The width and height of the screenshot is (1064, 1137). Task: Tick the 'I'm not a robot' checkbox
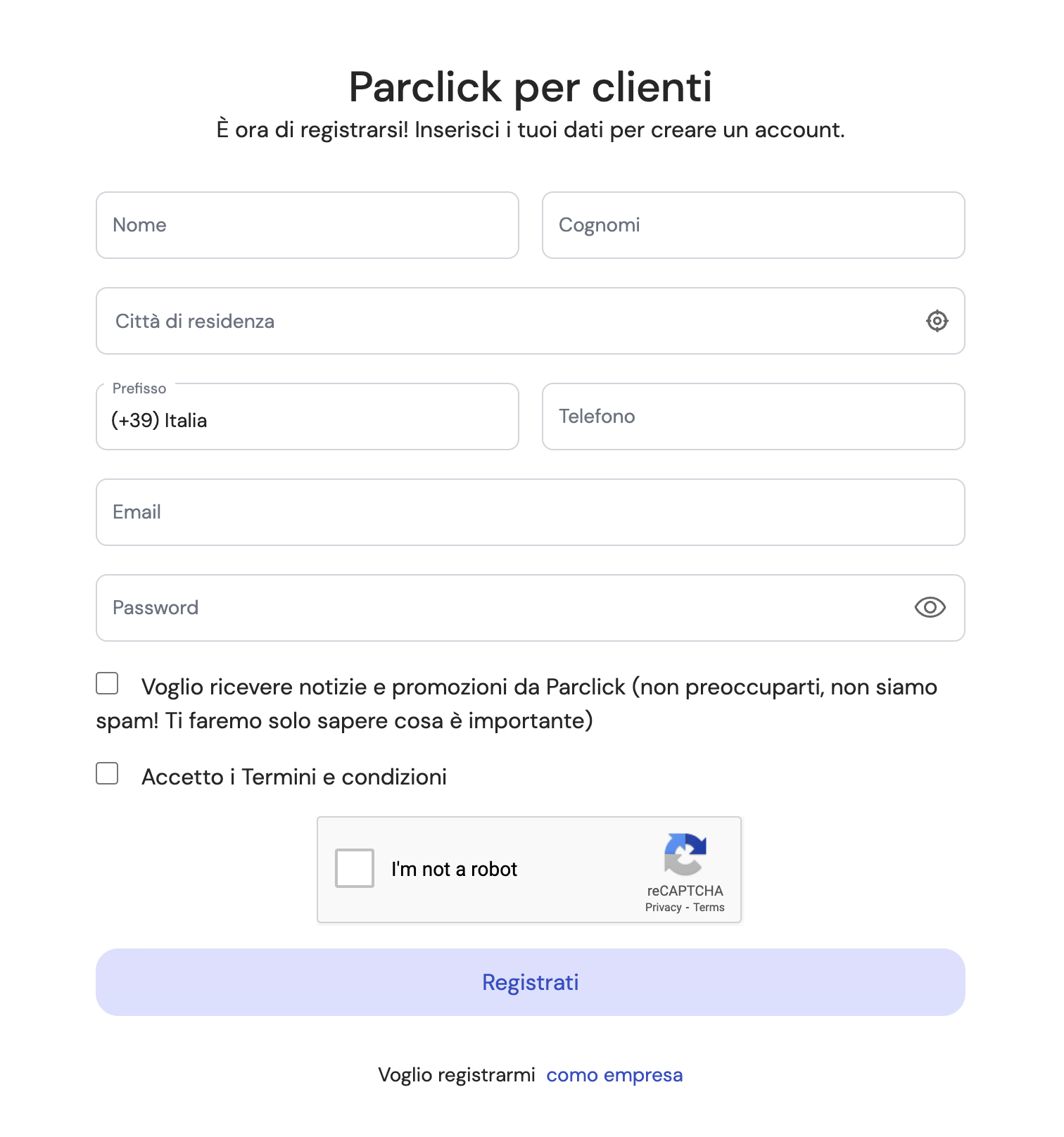pos(354,869)
